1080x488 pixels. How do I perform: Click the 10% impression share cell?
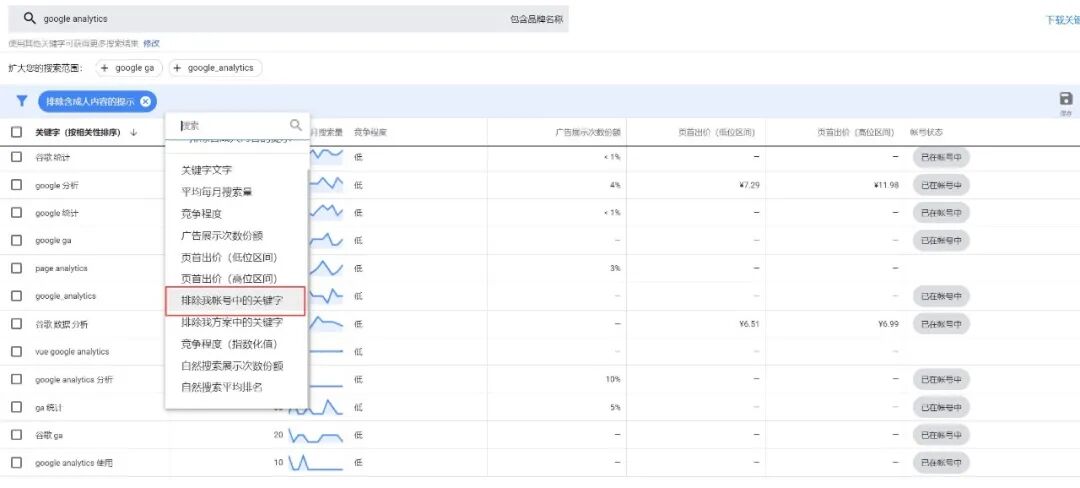pos(614,379)
